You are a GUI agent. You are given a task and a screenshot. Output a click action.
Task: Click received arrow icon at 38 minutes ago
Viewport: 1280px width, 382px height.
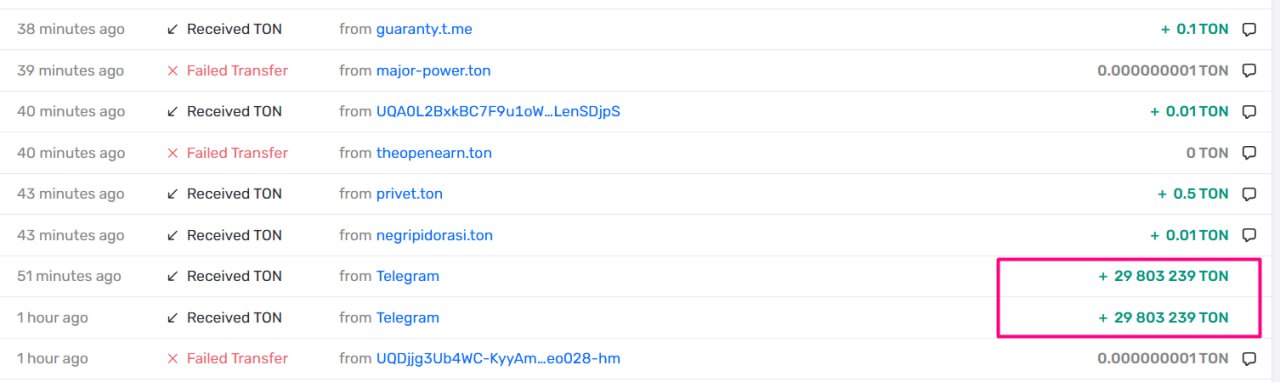coord(173,30)
